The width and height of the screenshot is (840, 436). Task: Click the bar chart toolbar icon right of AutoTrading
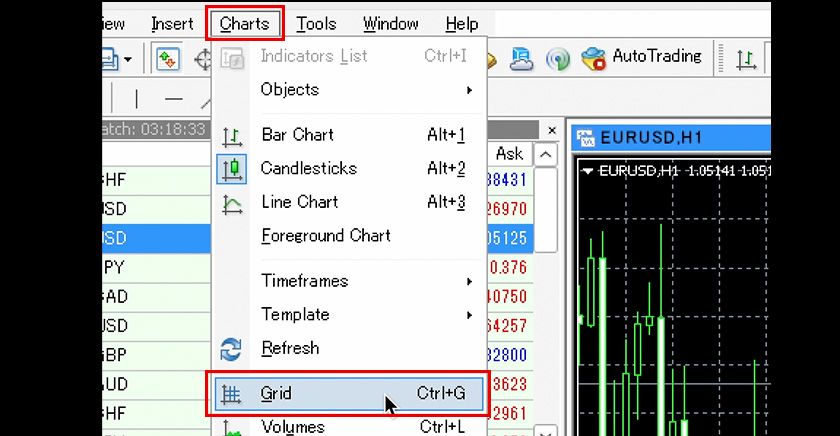pyautogui.click(x=746, y=58)
